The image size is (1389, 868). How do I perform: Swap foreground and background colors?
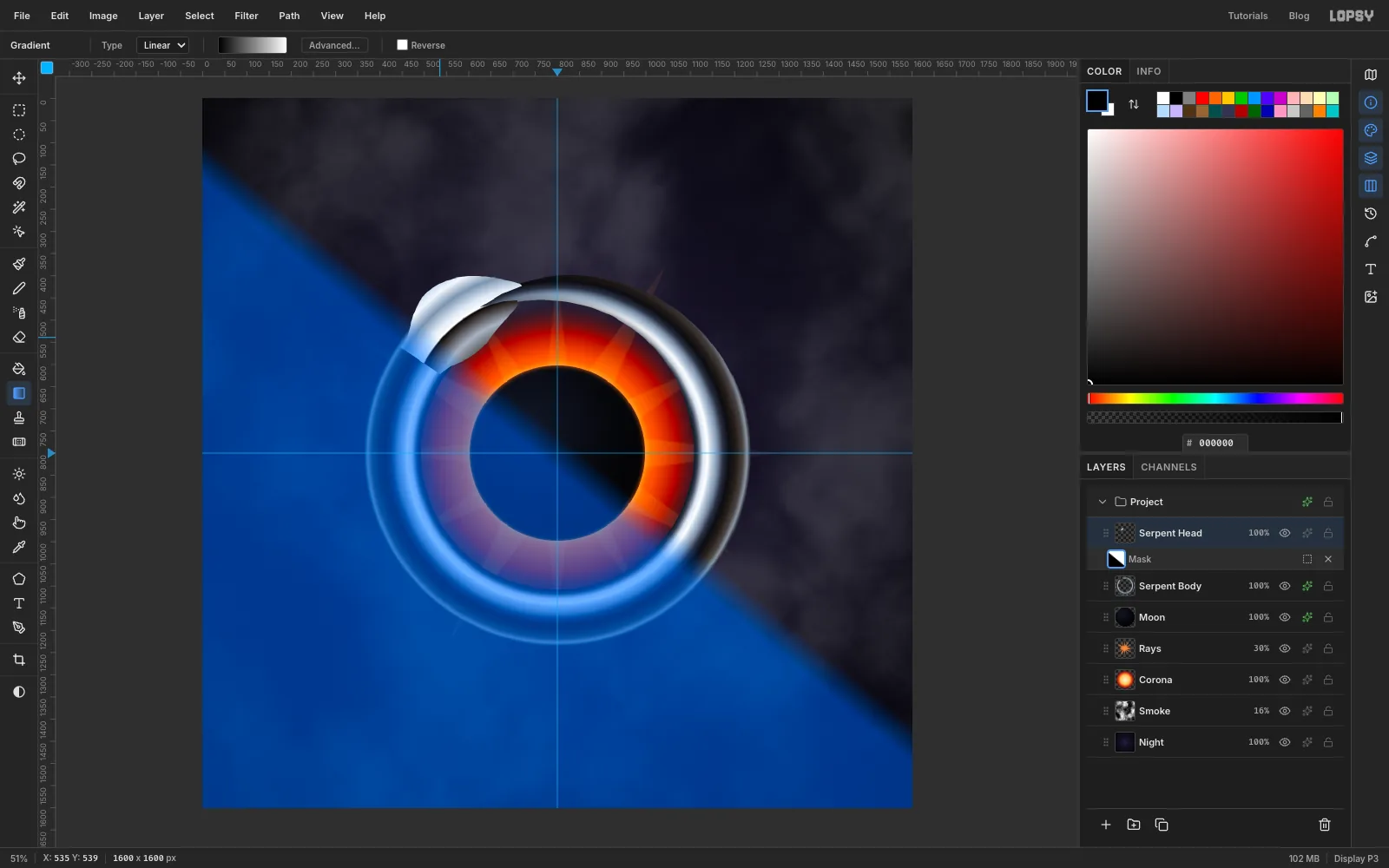[1134, 104]
